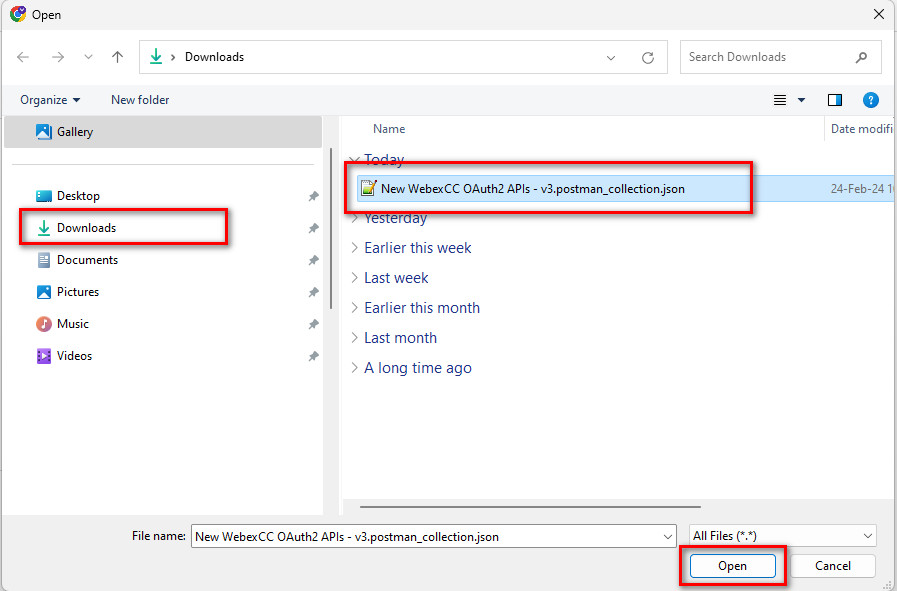This screenshot has width=897, height=591.
Task: Open Music in quick access
Action: pos(62,324)
